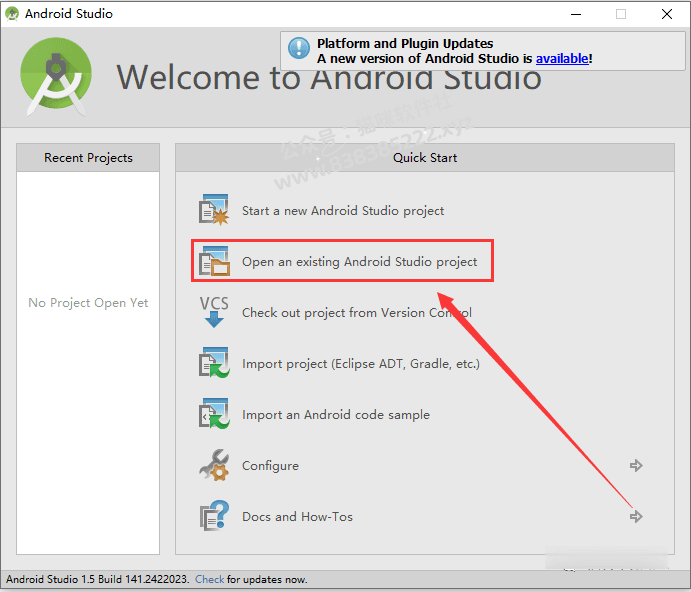
Task: Click the Import project icon
Action: point(214,363)
